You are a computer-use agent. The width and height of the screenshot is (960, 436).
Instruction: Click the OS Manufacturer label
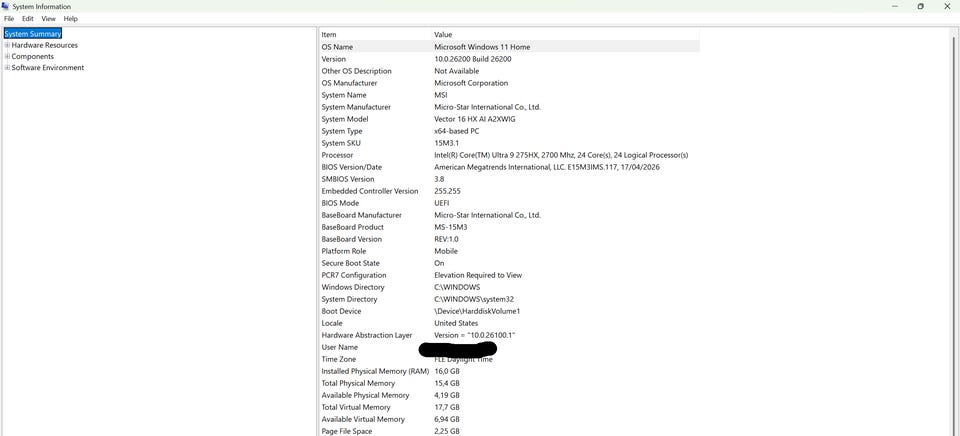(350, 83)
